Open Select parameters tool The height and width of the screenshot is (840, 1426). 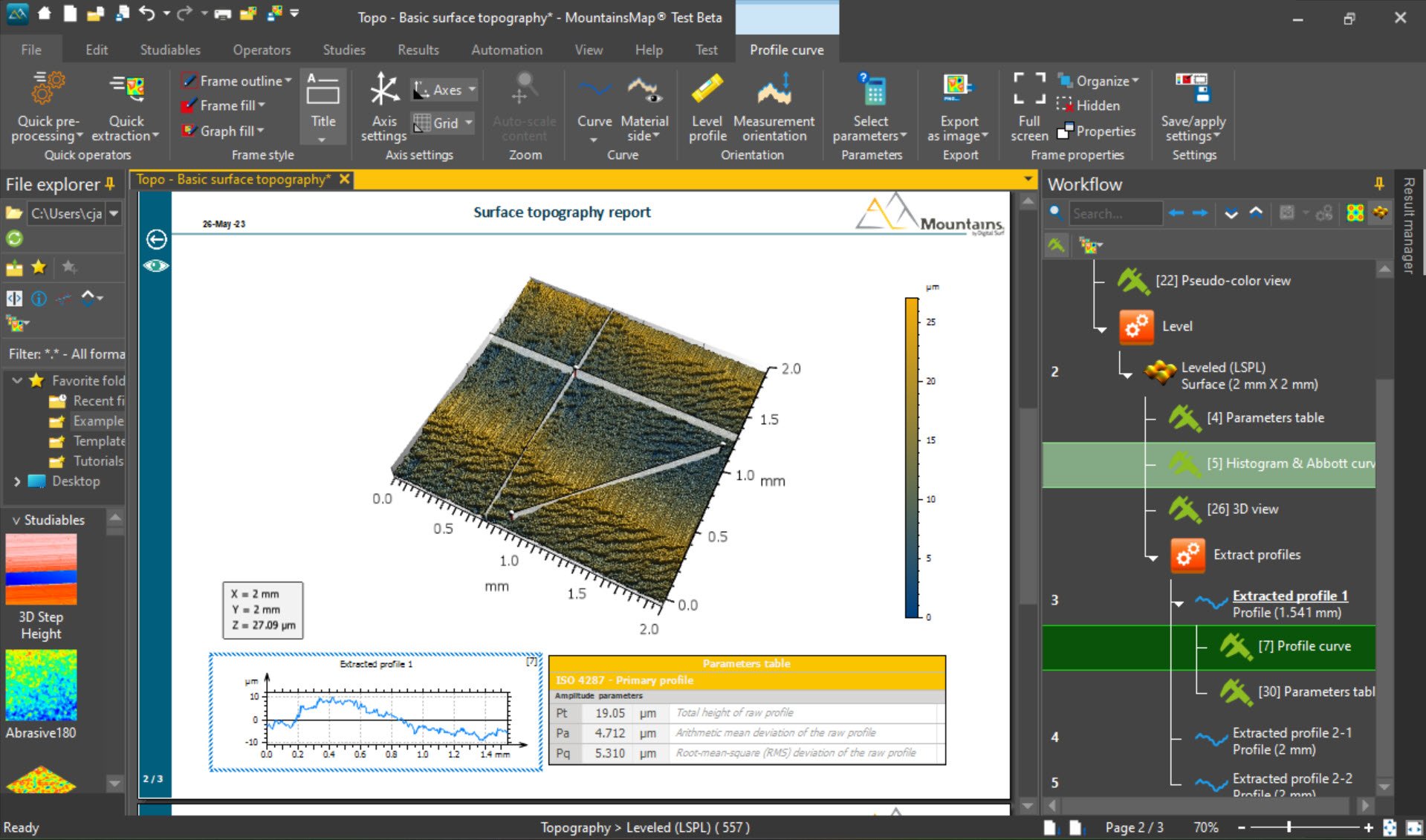(x=870, y=107)
